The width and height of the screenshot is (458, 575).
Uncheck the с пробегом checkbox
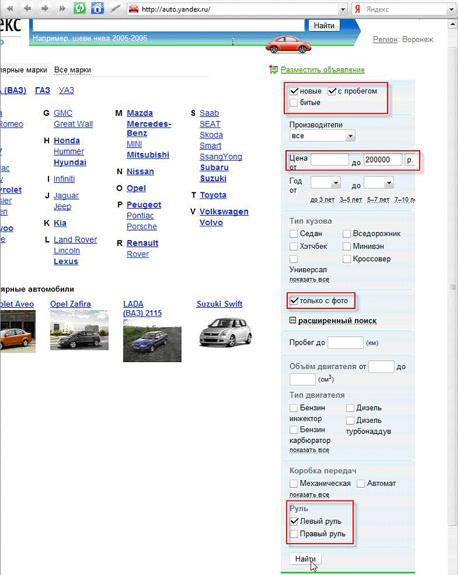pos(332,91)
